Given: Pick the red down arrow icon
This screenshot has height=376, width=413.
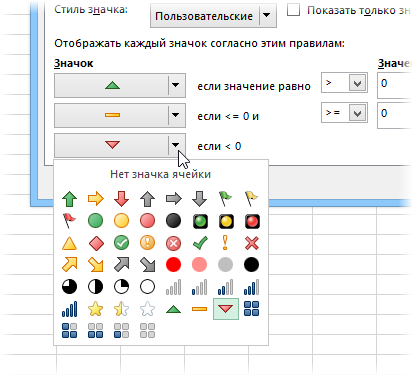Looking at the screenshot, I should (121, 199).
